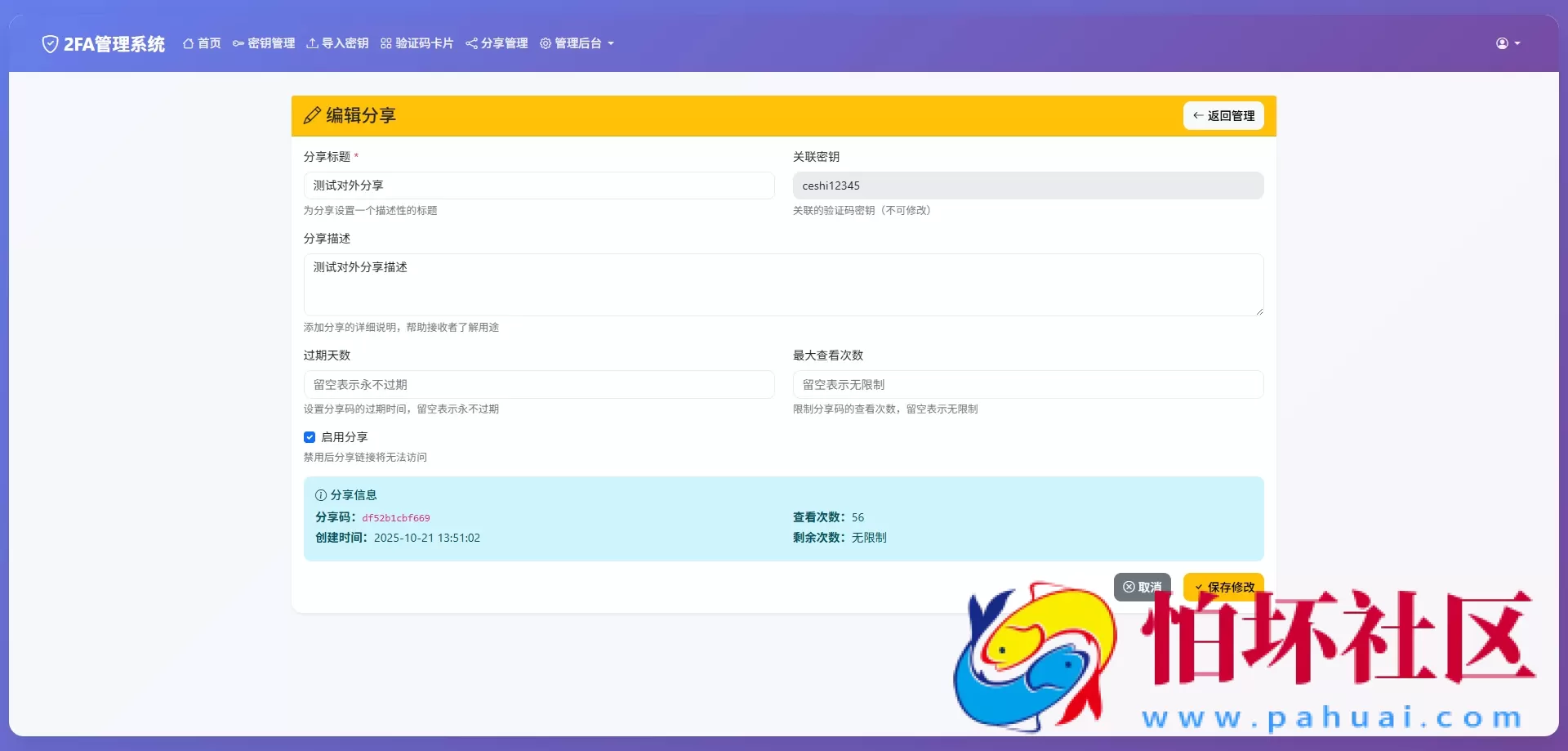Image resolution: width=1568 pixels, height=751 pixels.
Task: Click the 保存修改 button
Action: tap(1223, 587)
